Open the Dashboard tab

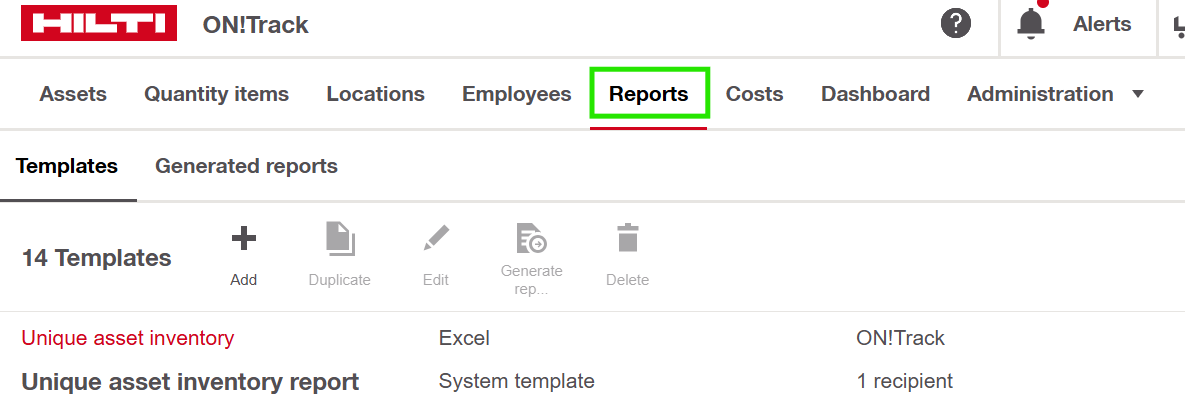[875, 94]
